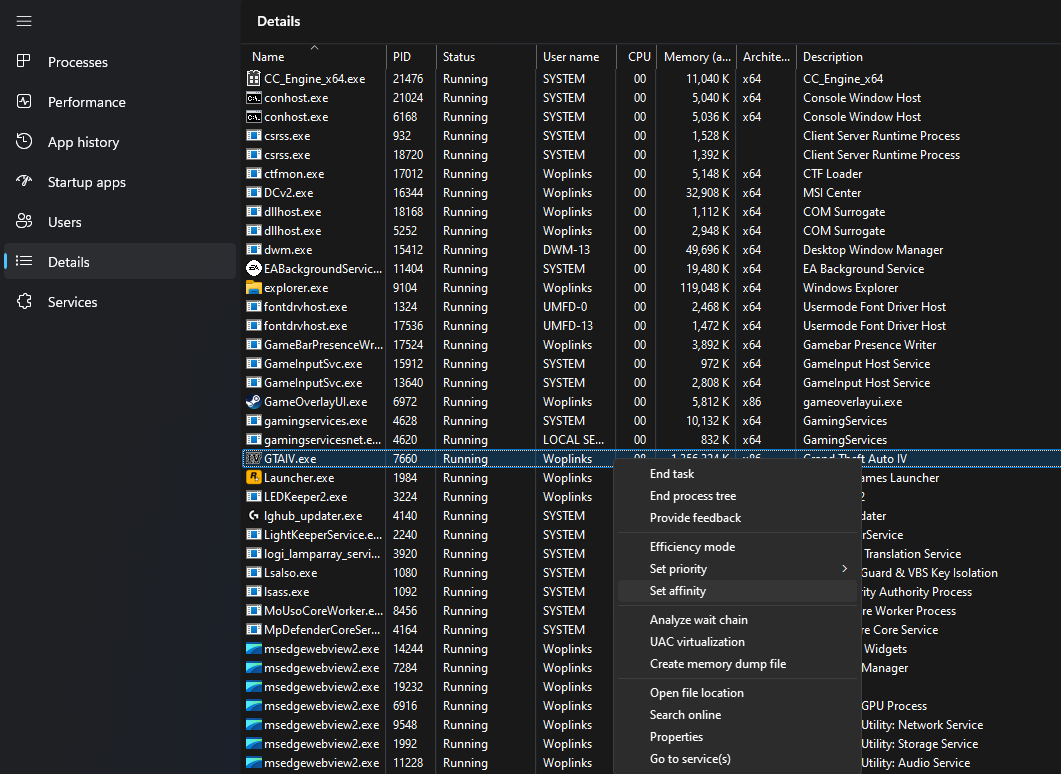
Task: Select Create memory dump file
Action: 738,664
